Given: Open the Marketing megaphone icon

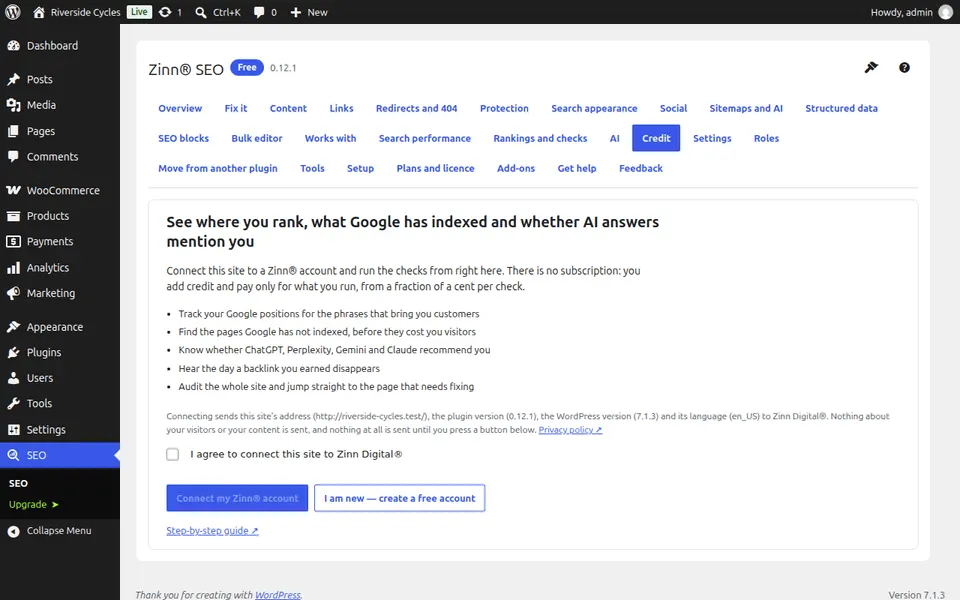Looking at the screenshot, I should [13, 293].
